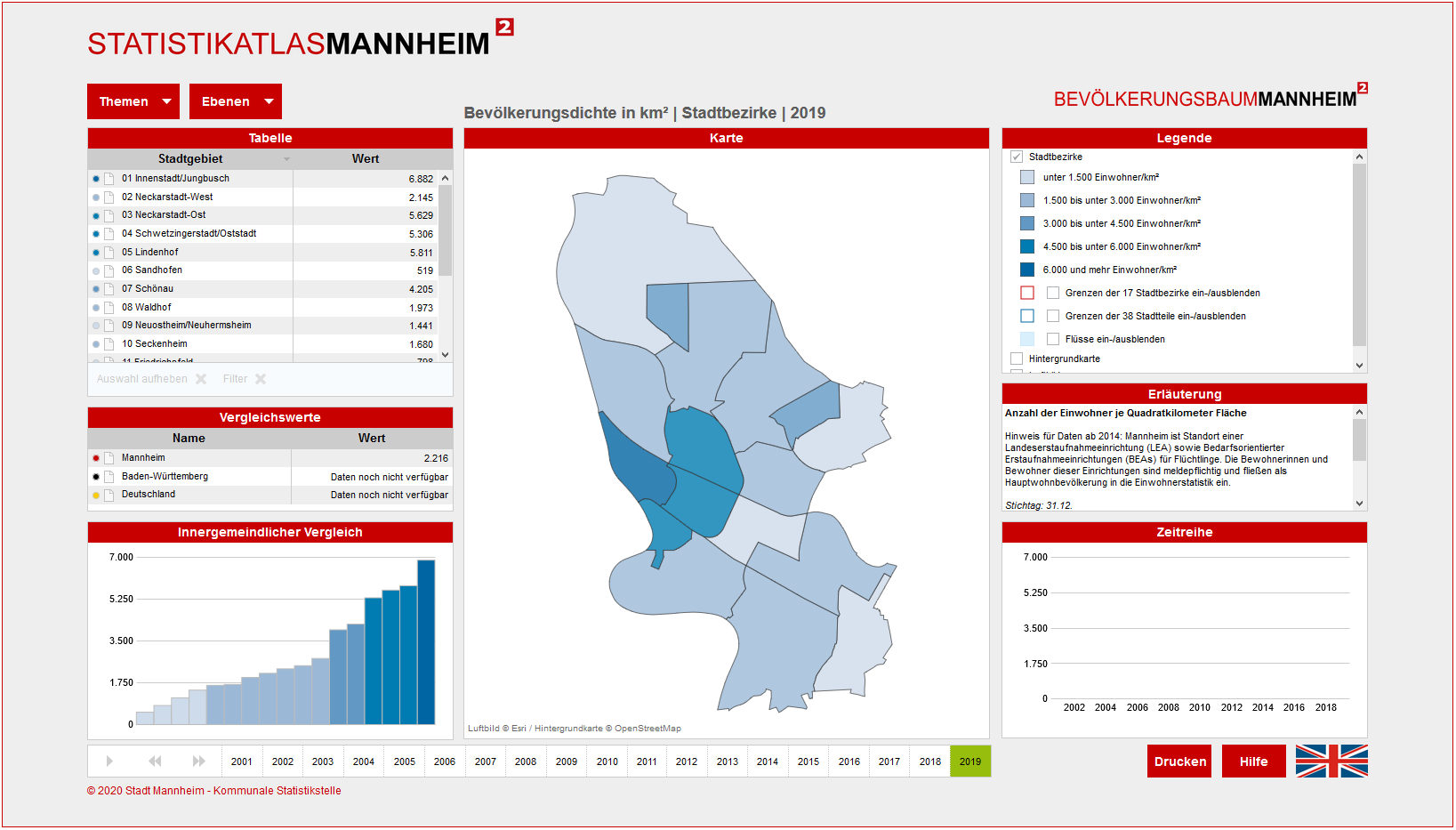Enable Grenzen der 17 Stadtbezirke checkbox
The width and height of the screenshot is (1456, 830).
point(1053,293)
